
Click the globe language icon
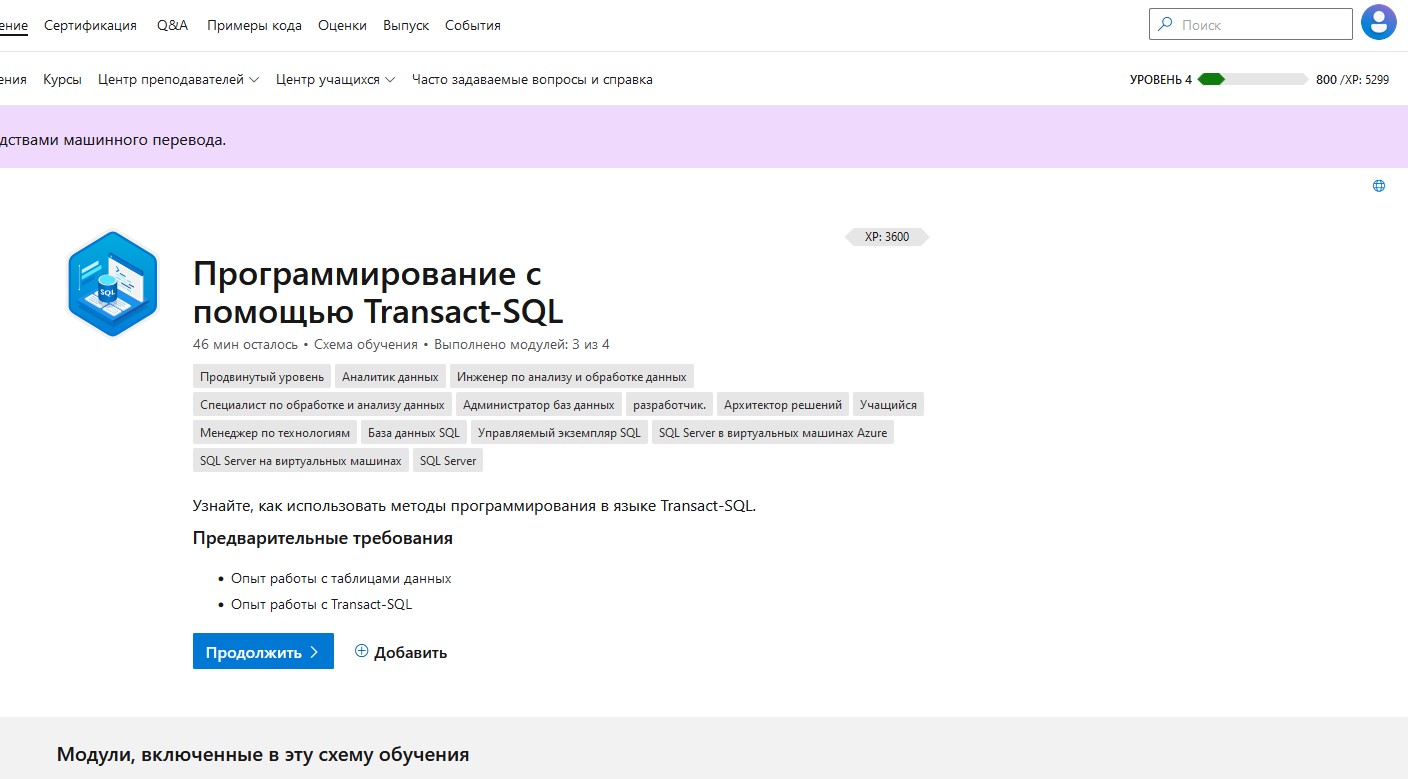[1379, 186]
